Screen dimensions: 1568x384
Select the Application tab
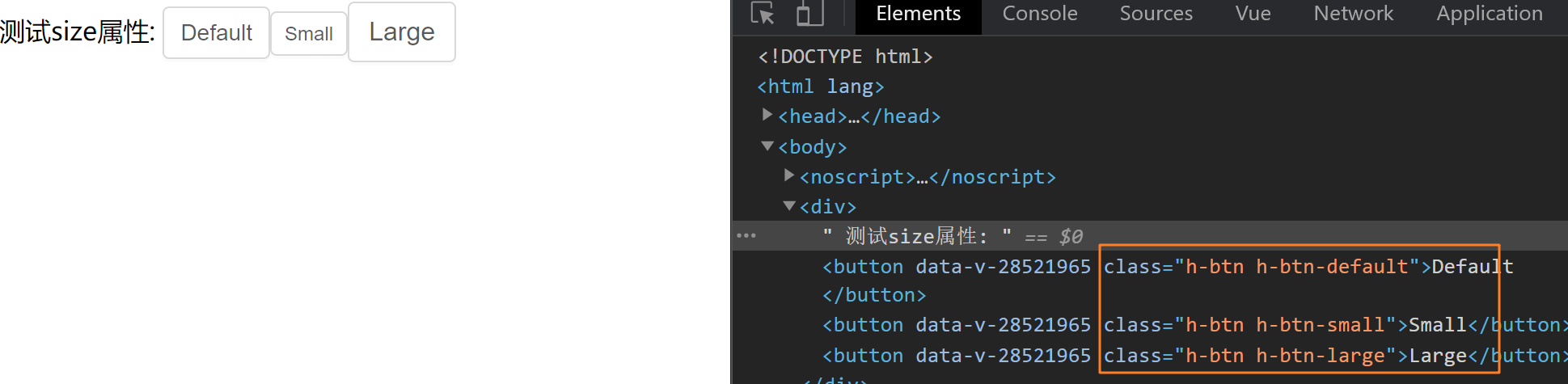coord(1489,14)
